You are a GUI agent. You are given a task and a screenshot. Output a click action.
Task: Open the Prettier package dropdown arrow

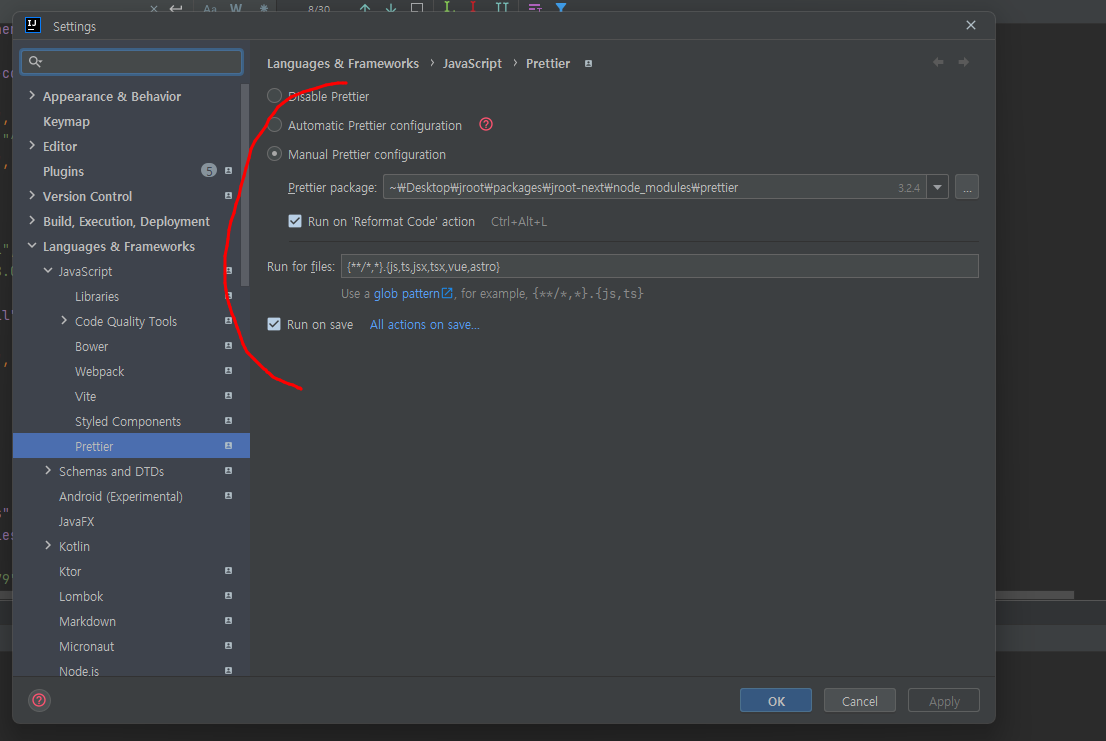[x=937, y=188]
